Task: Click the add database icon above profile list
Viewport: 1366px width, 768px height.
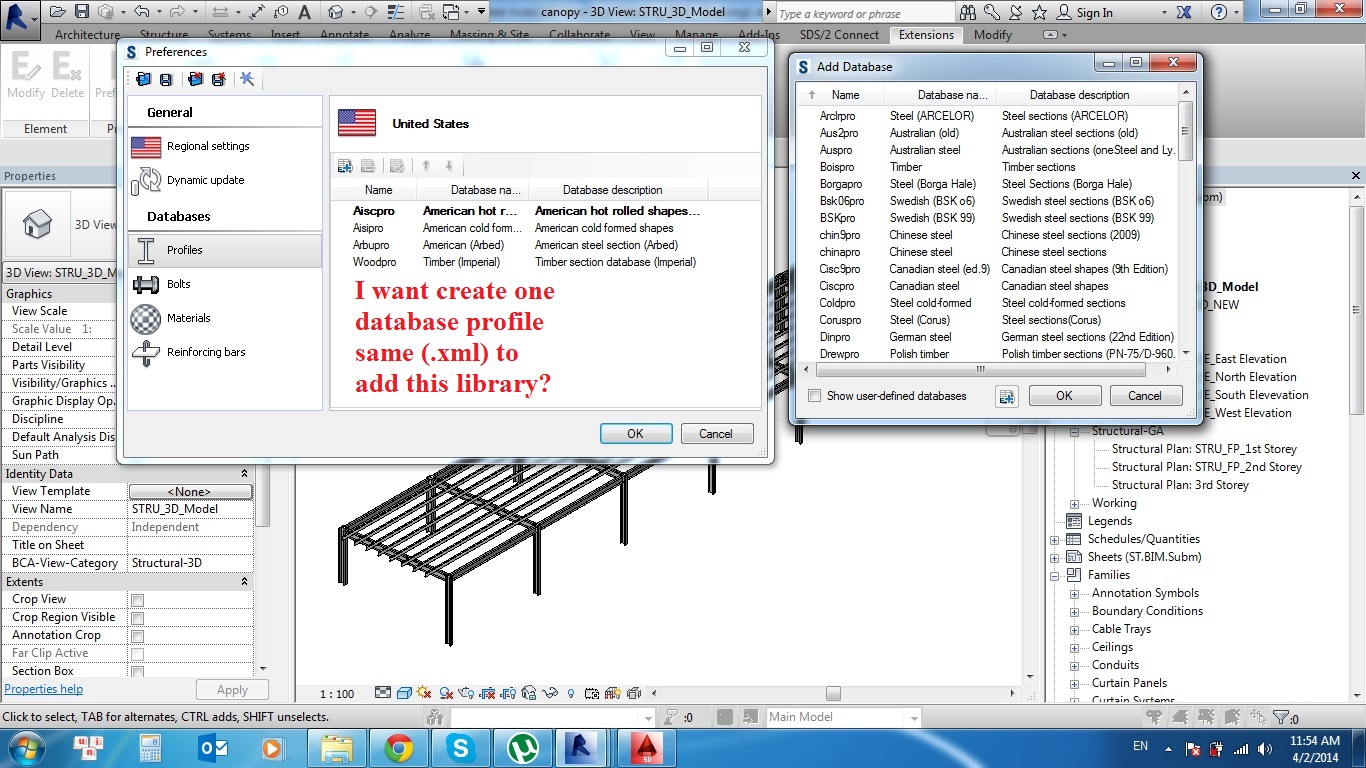Action: [345, 166]
